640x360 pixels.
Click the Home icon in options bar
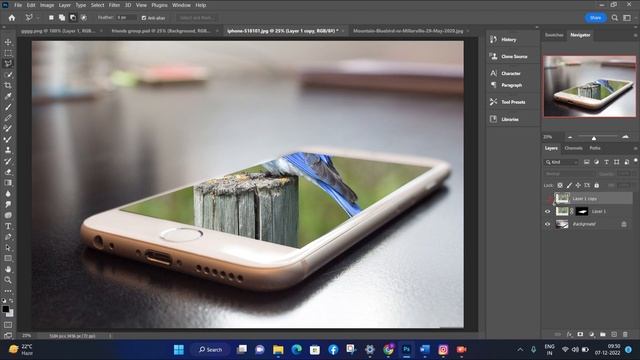[x=12, y=18]
